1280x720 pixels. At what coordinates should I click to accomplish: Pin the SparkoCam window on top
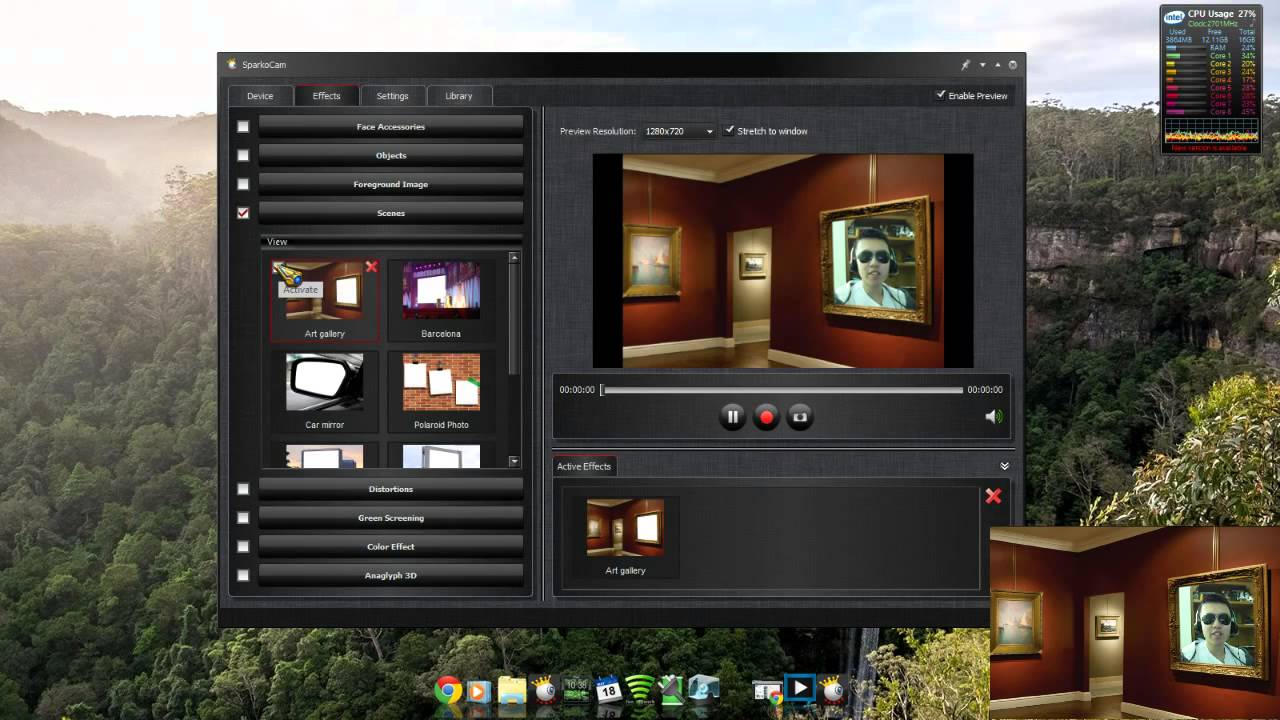[965, 65]
